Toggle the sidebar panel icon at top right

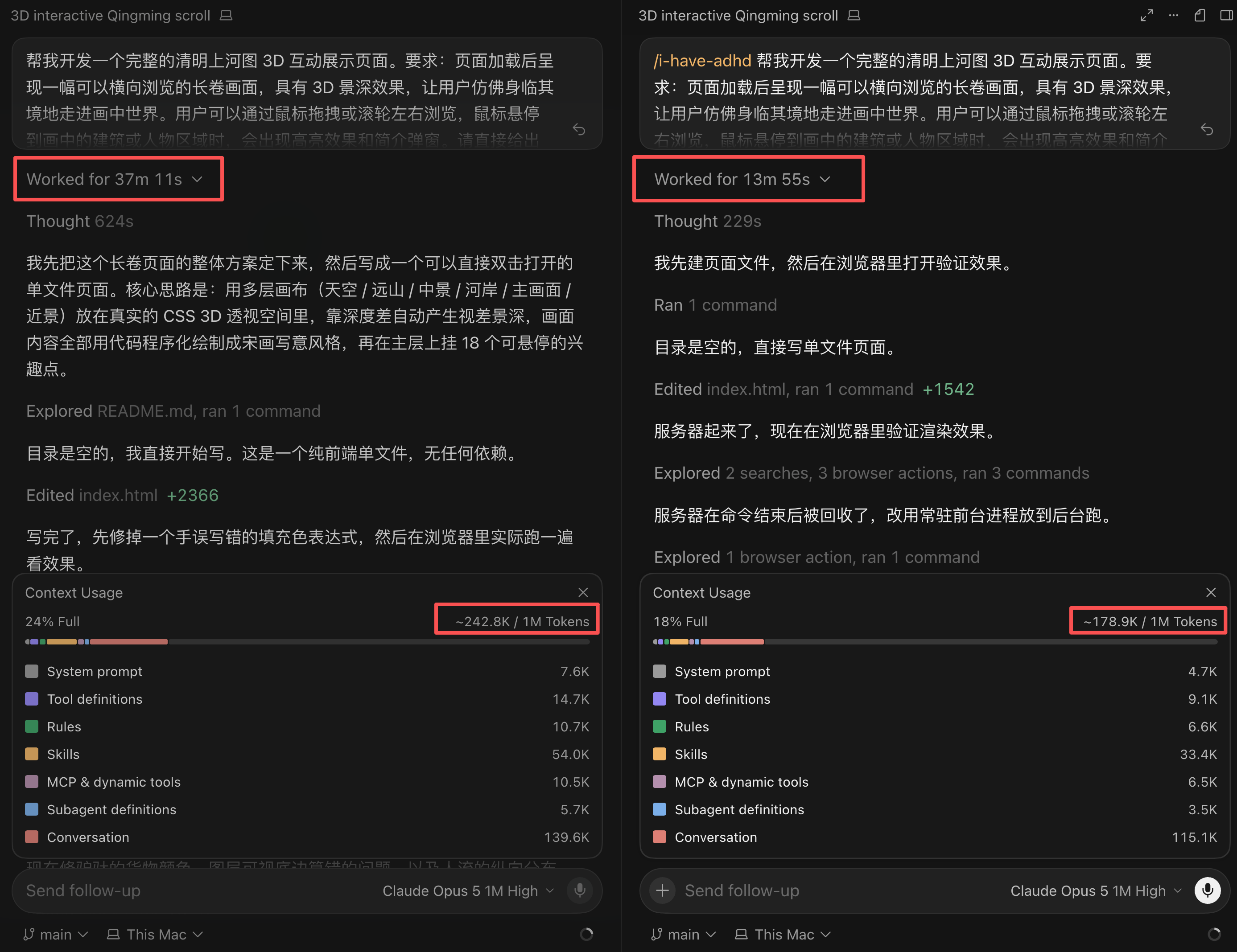click(1226, 15)
